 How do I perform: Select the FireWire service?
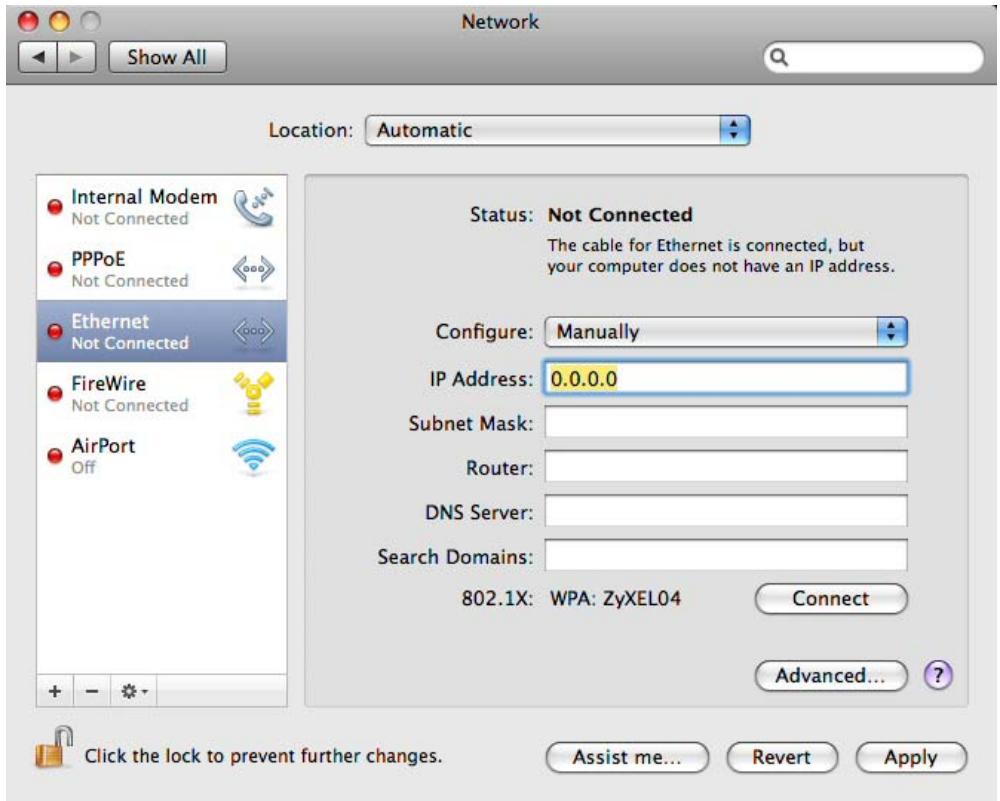[161, 393]
